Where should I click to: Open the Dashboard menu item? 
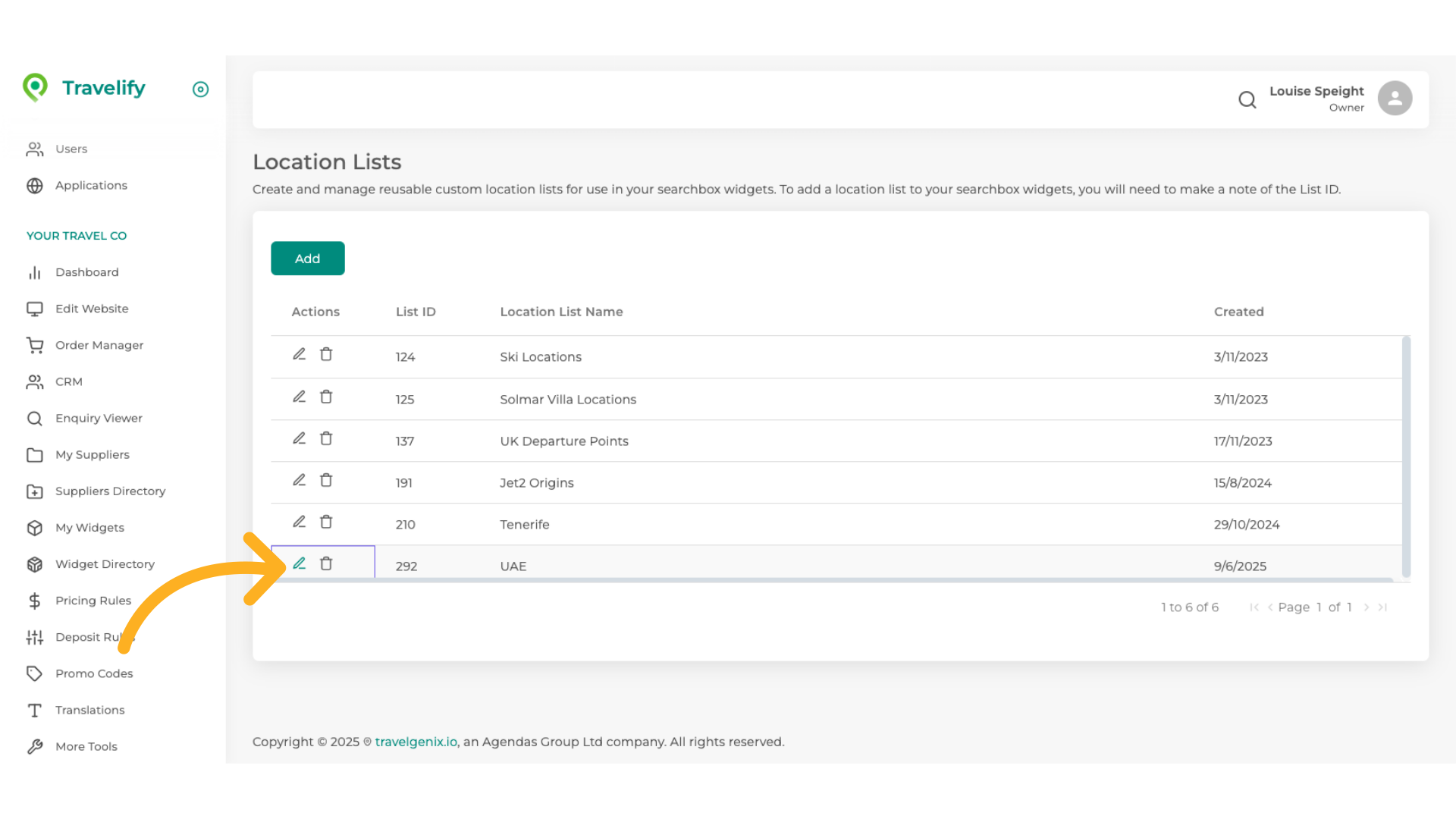87,272
